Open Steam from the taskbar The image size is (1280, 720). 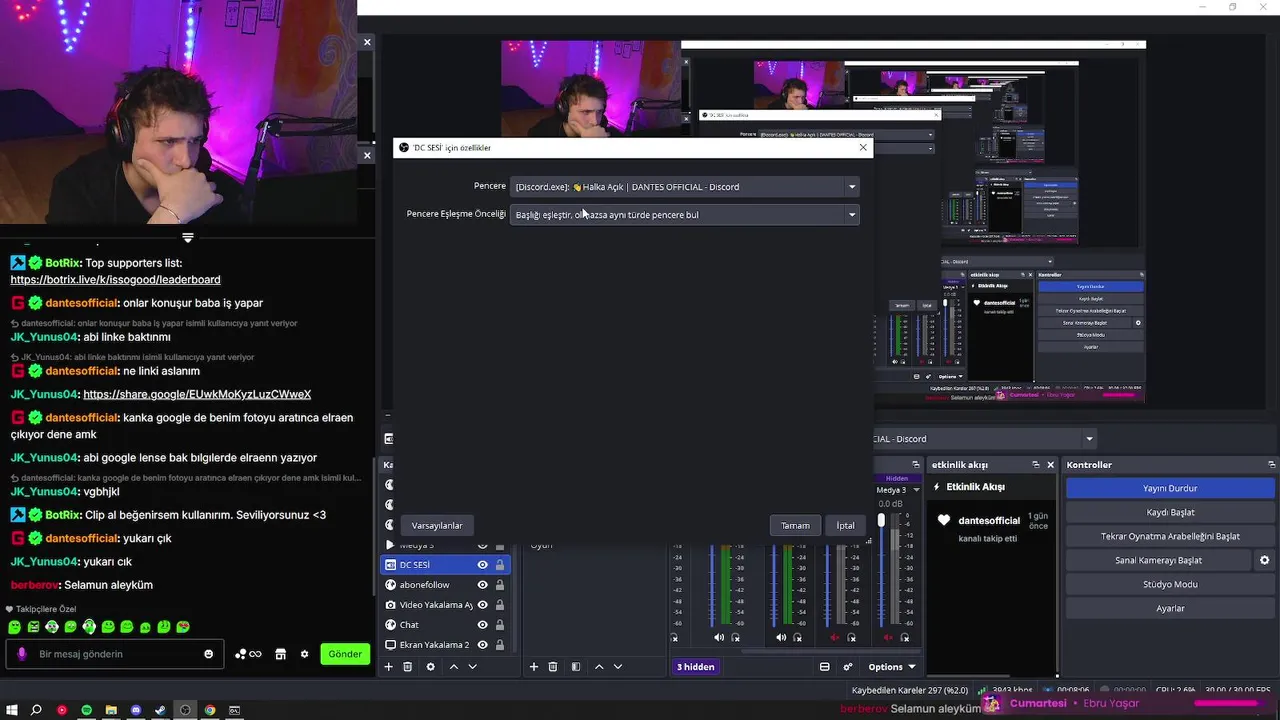click(x=160, y=710)
